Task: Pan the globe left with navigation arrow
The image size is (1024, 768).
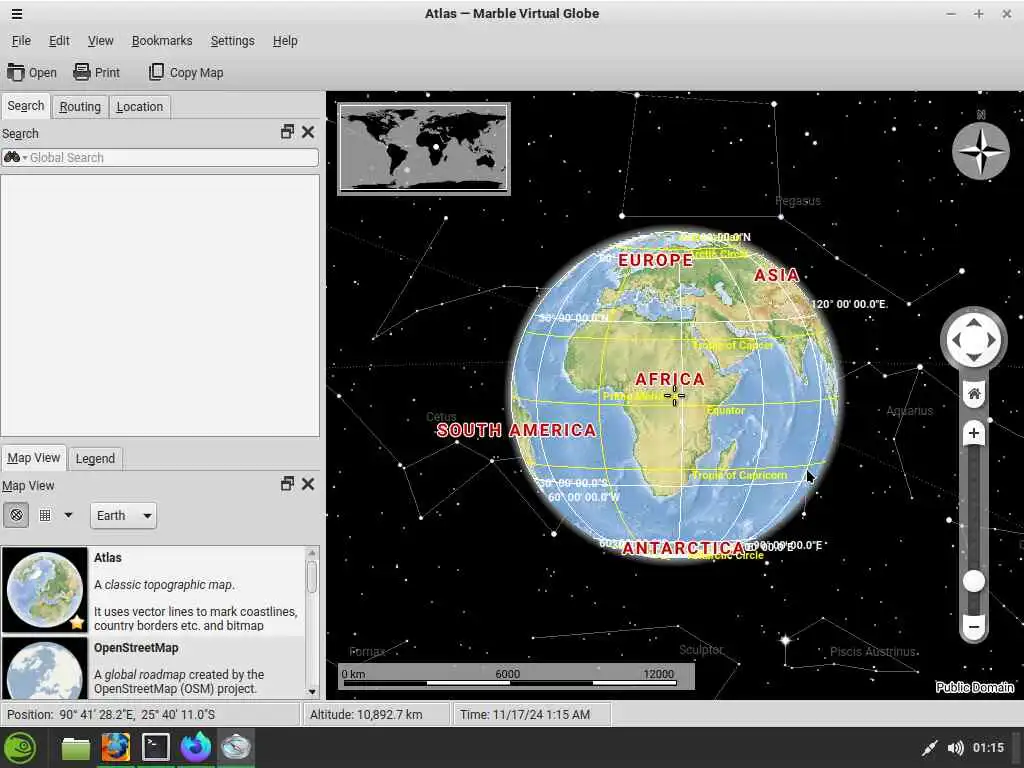Action: [x=956, y=340]
